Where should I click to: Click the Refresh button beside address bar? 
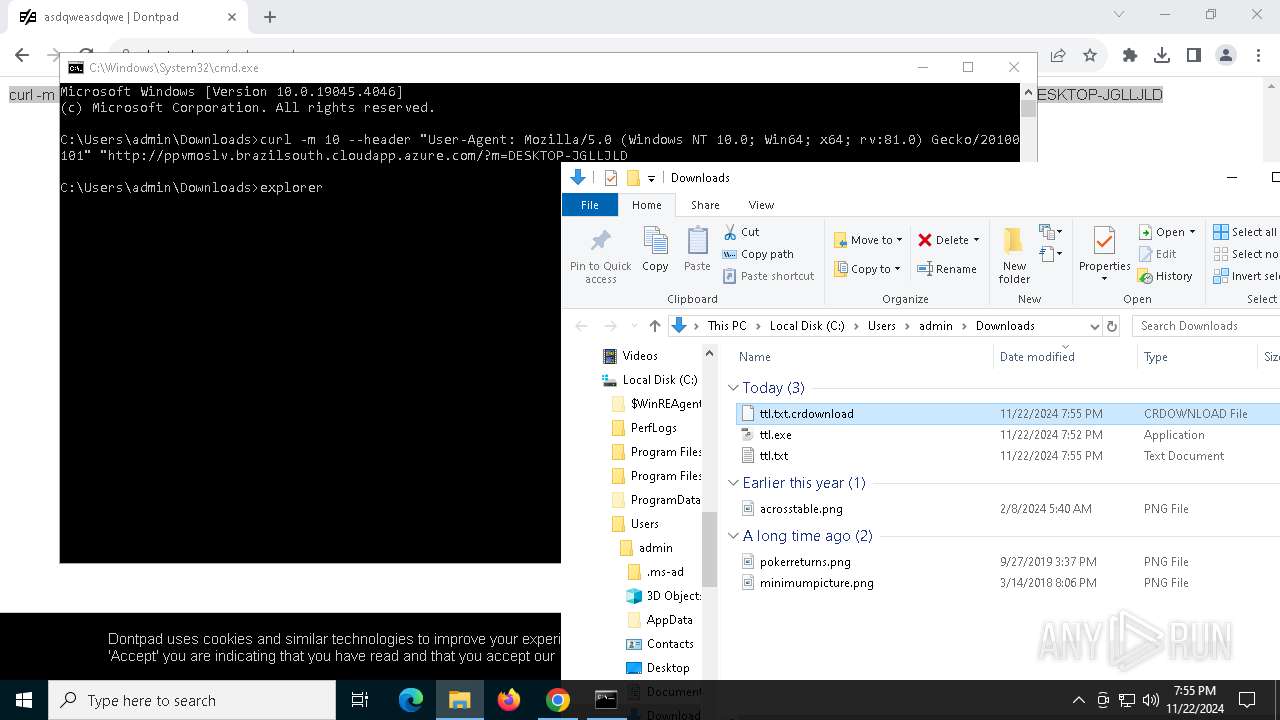click(x=1111, y=326)
